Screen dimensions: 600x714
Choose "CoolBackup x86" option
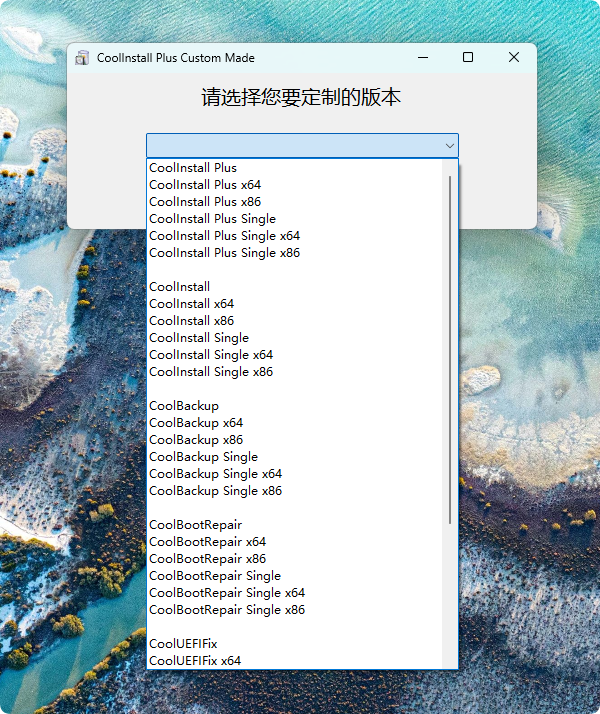(195, 440)
